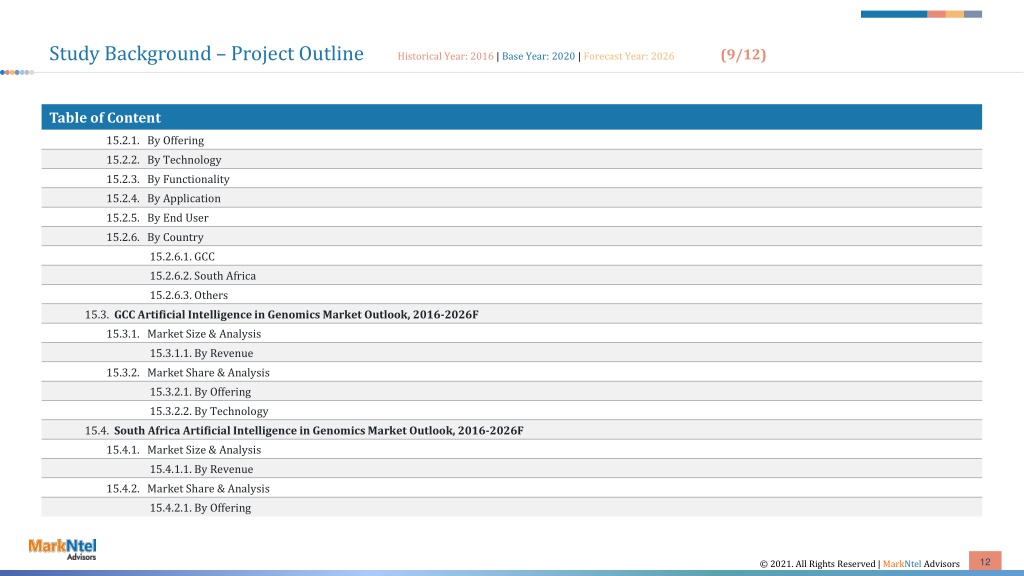The width and height of the screenshot is (1024, 576).
Task: Click the 'Historical Year: 2016' label
Action: [x=445, y=56]
